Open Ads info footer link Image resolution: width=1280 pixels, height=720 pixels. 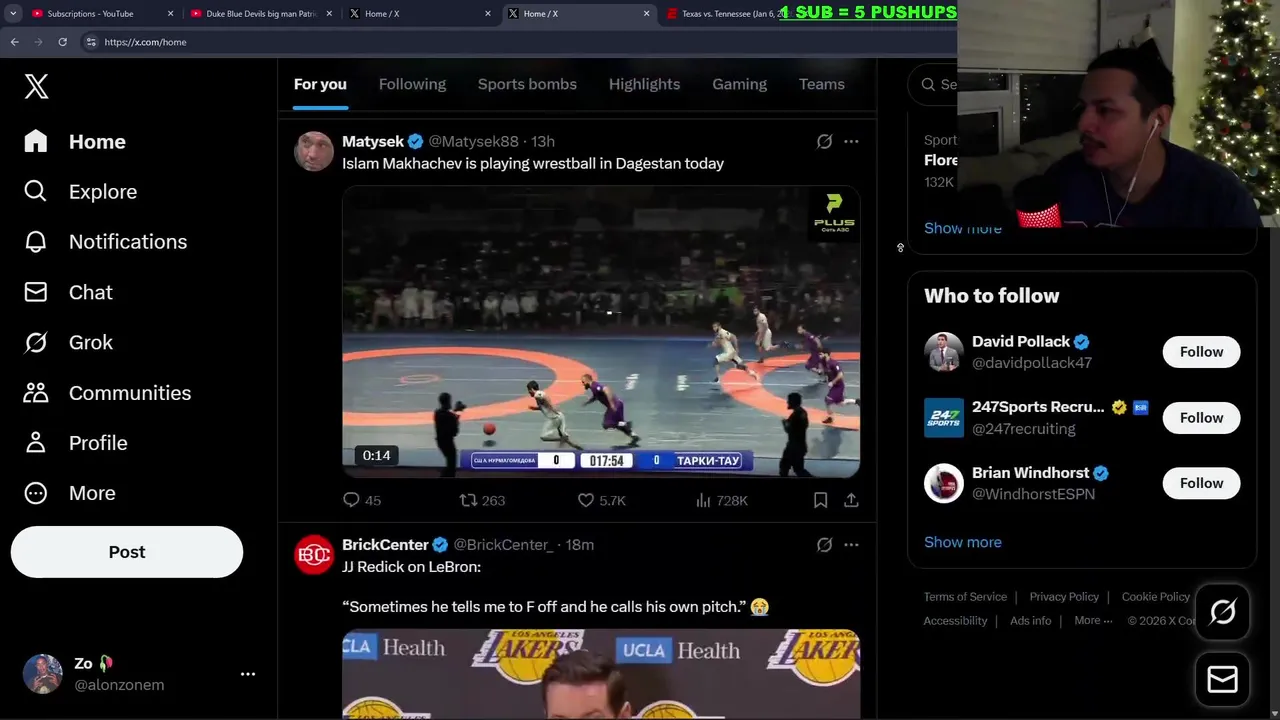pos(1030,621)
